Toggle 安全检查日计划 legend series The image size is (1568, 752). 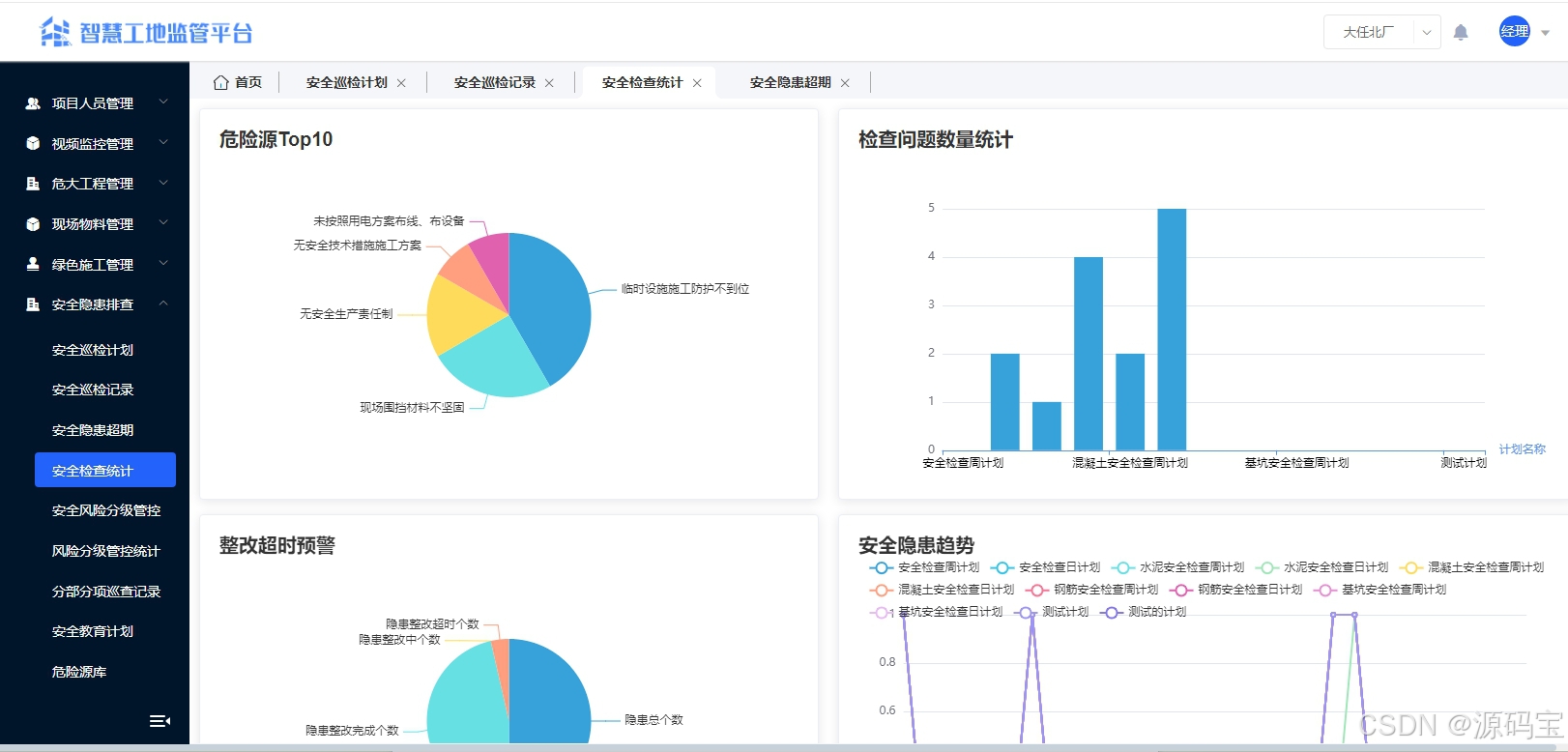tap(1046, 567)
